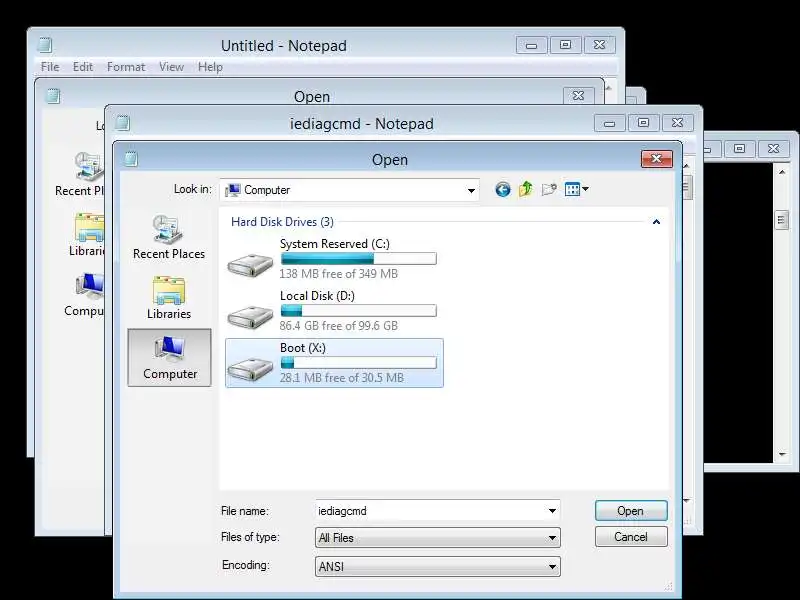800x600 pixels.
Task: Click the Open button
Action: (x=631, y=511)
